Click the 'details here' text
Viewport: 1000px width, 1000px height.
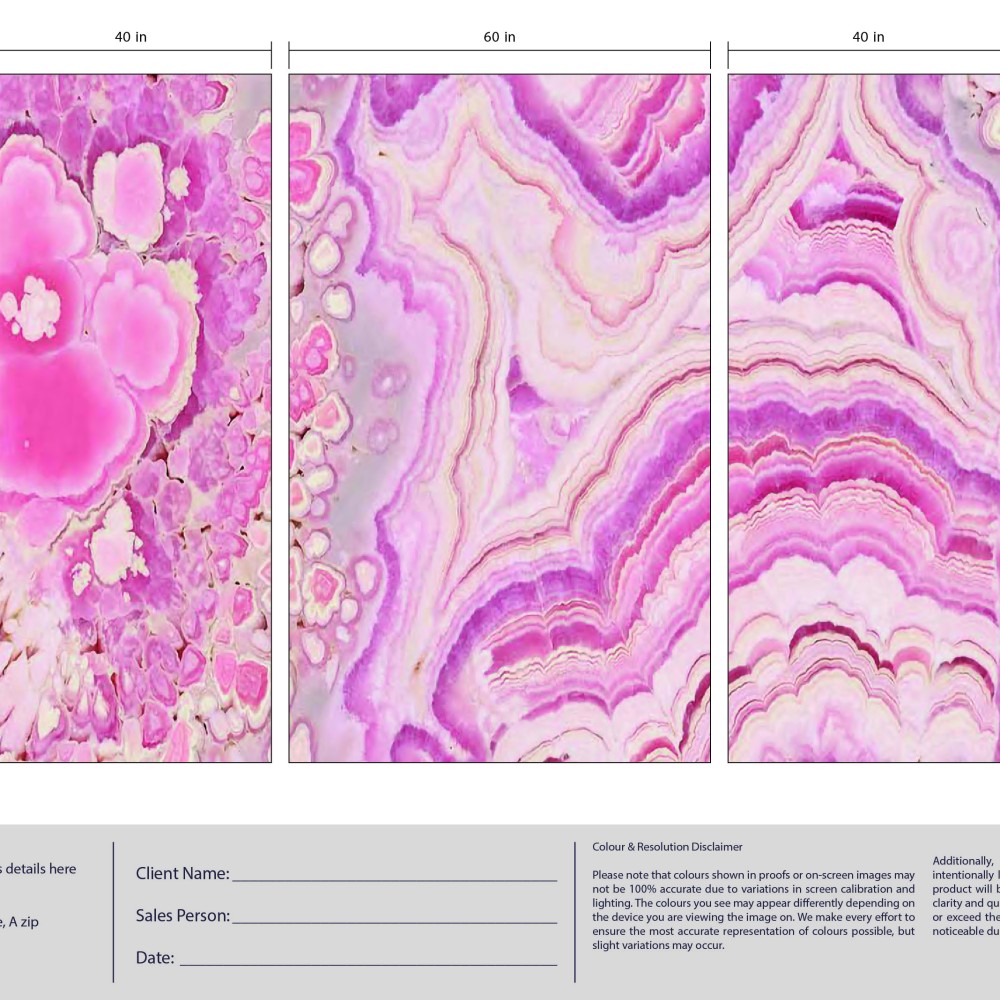41,869
